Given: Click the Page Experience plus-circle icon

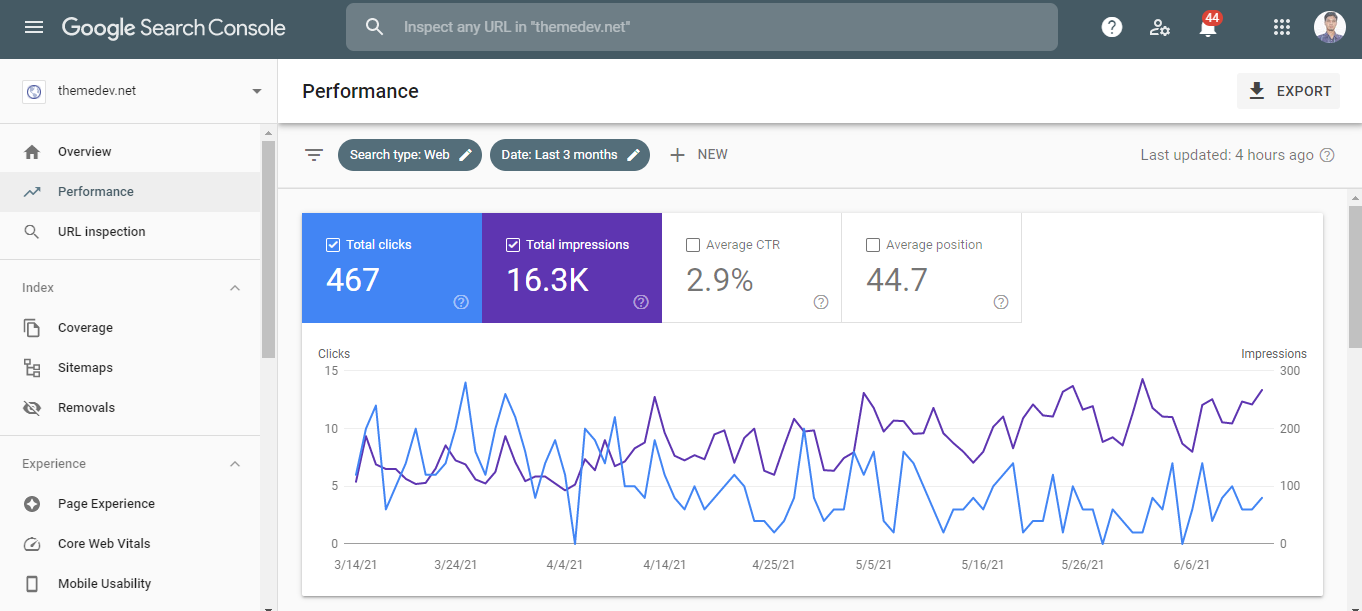Looking at the screenshot, I should coord(32,504).
